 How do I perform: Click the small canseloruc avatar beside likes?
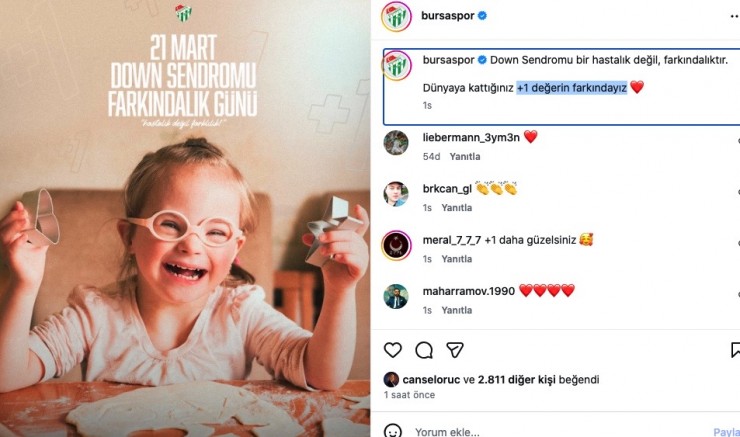coord(391,379)
